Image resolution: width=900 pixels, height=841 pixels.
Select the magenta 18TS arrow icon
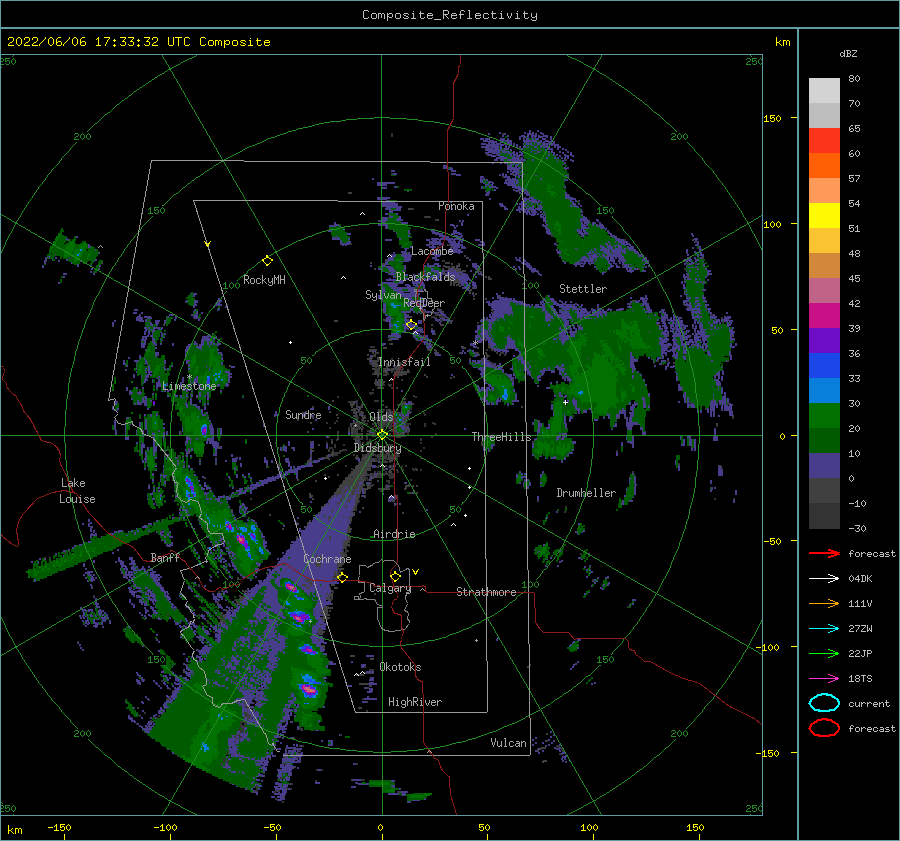coord(824,679)
